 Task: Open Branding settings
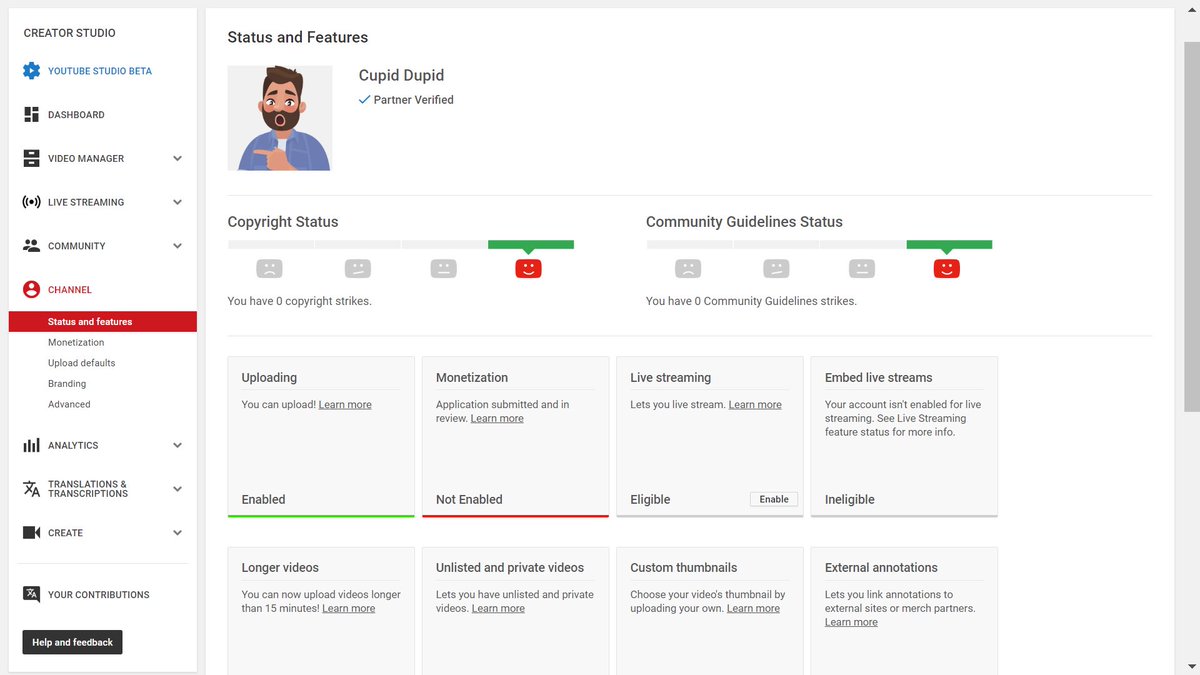pos(67,384)
